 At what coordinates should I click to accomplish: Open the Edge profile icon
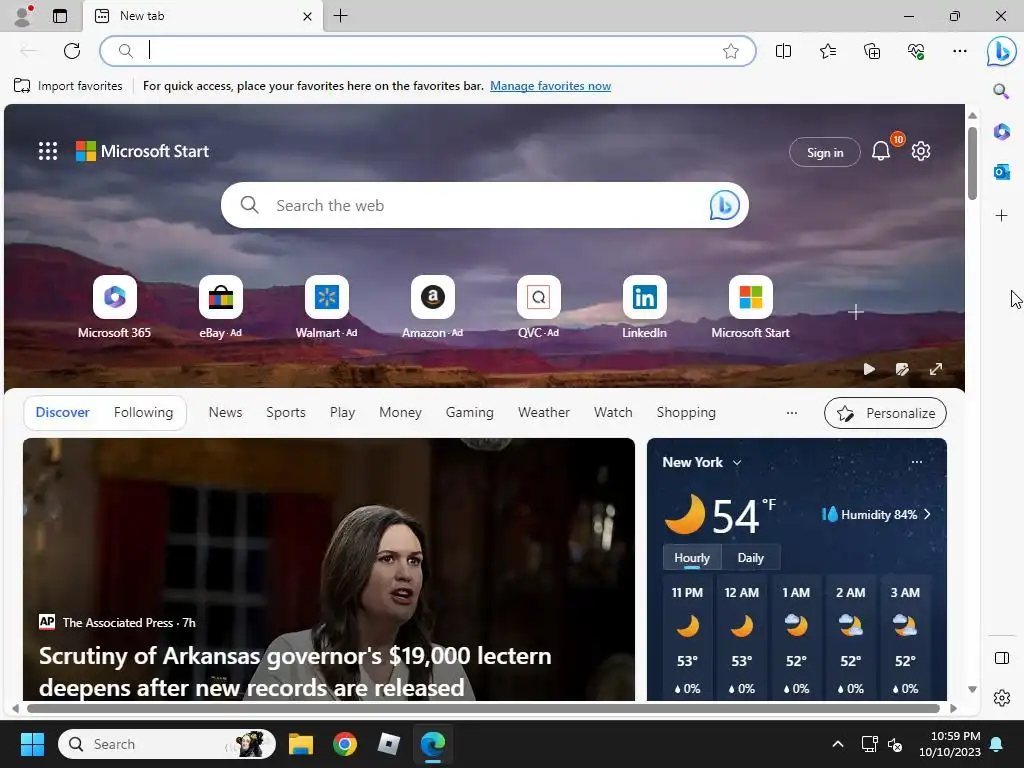(x=24, y=16)
